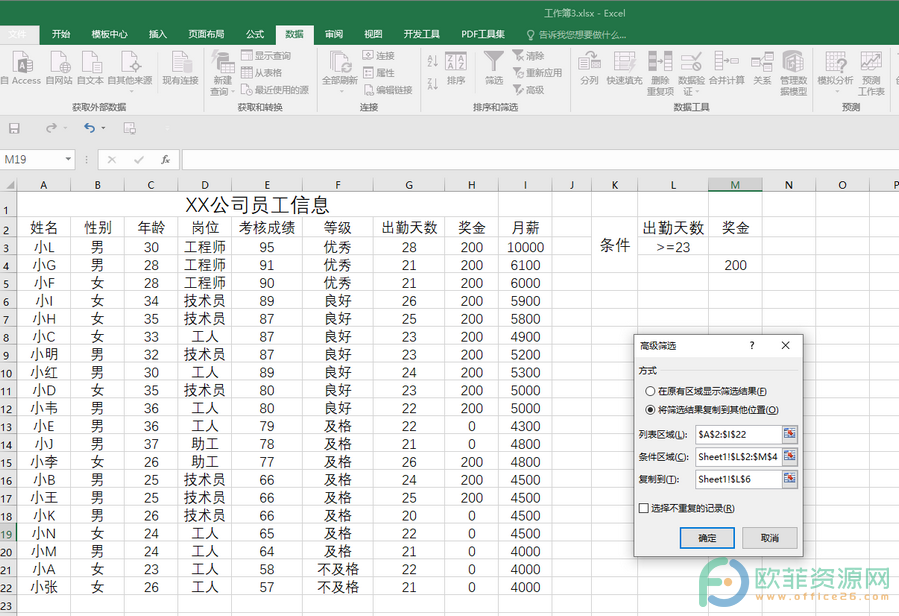Click the list range input field
Viewport: 899px width, 616px height.
738,434
